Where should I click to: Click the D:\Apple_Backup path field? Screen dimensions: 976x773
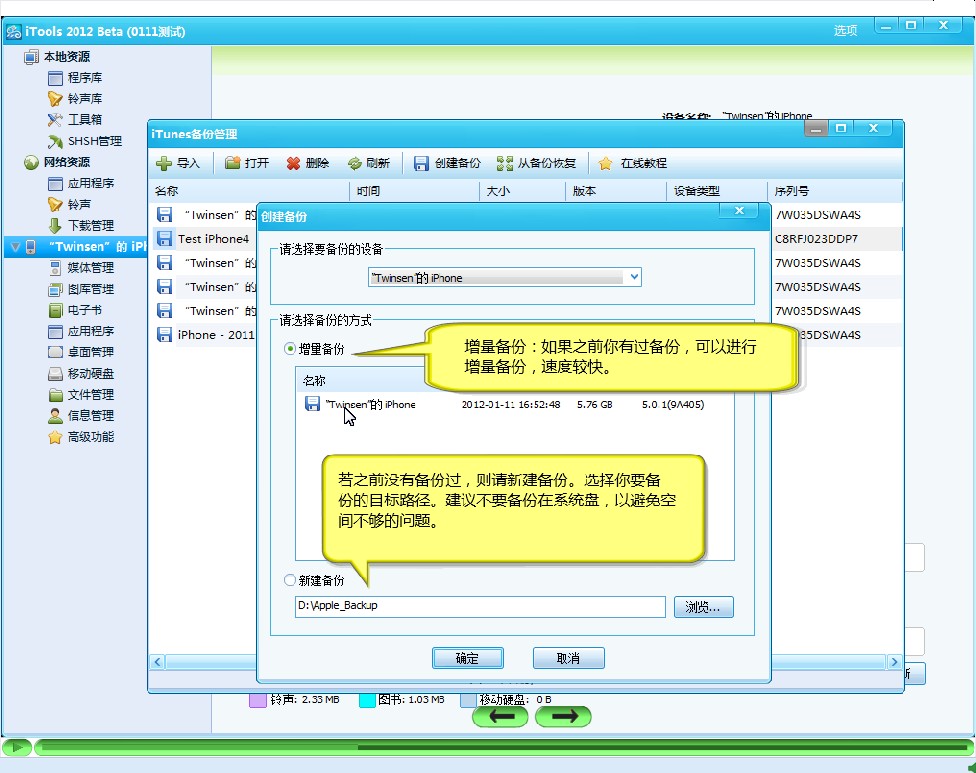click(480, 606)
